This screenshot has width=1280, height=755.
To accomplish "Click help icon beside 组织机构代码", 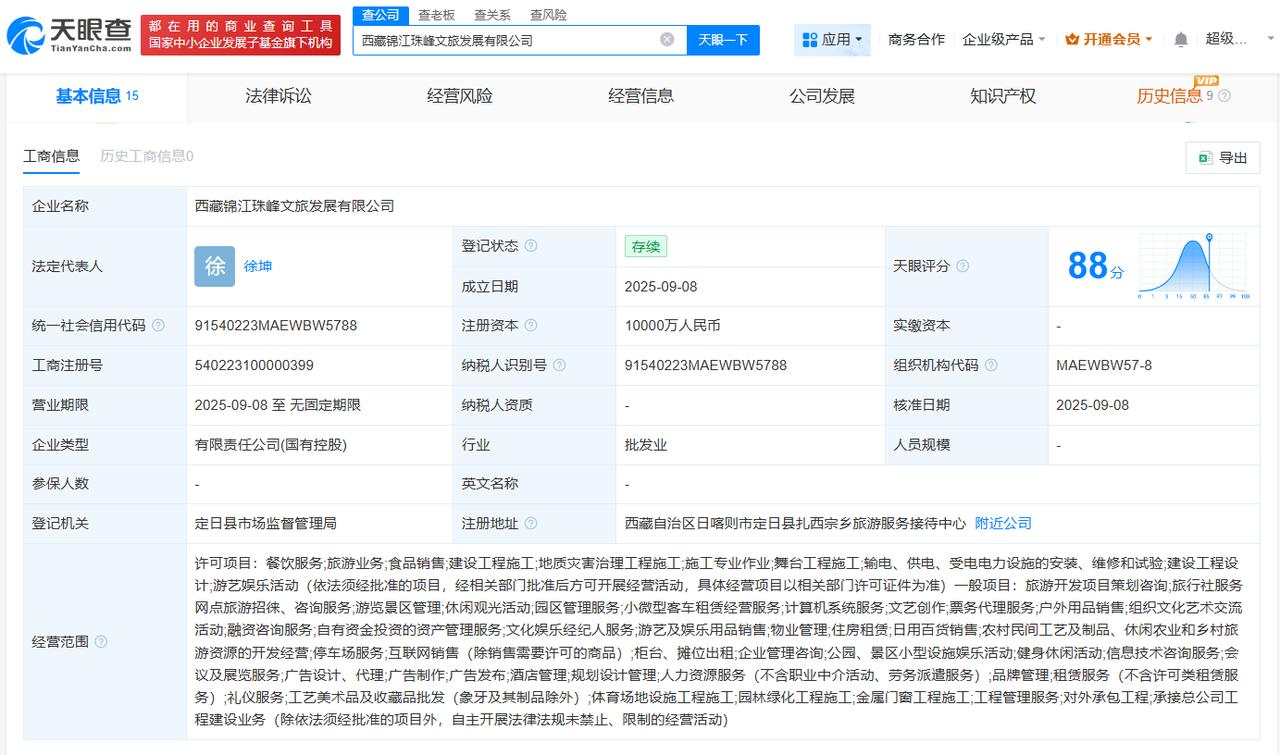I will pyautogui.click(x=990, y=366).
